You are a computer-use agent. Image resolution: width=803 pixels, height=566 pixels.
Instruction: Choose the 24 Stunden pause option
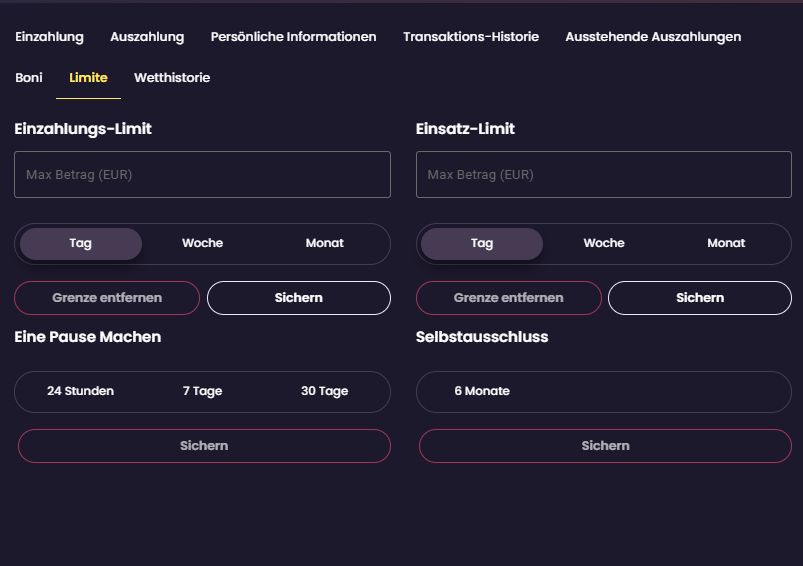point(80,391)
